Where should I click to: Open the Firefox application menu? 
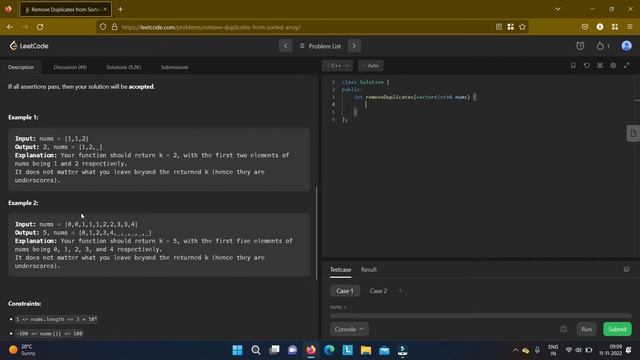630,27
